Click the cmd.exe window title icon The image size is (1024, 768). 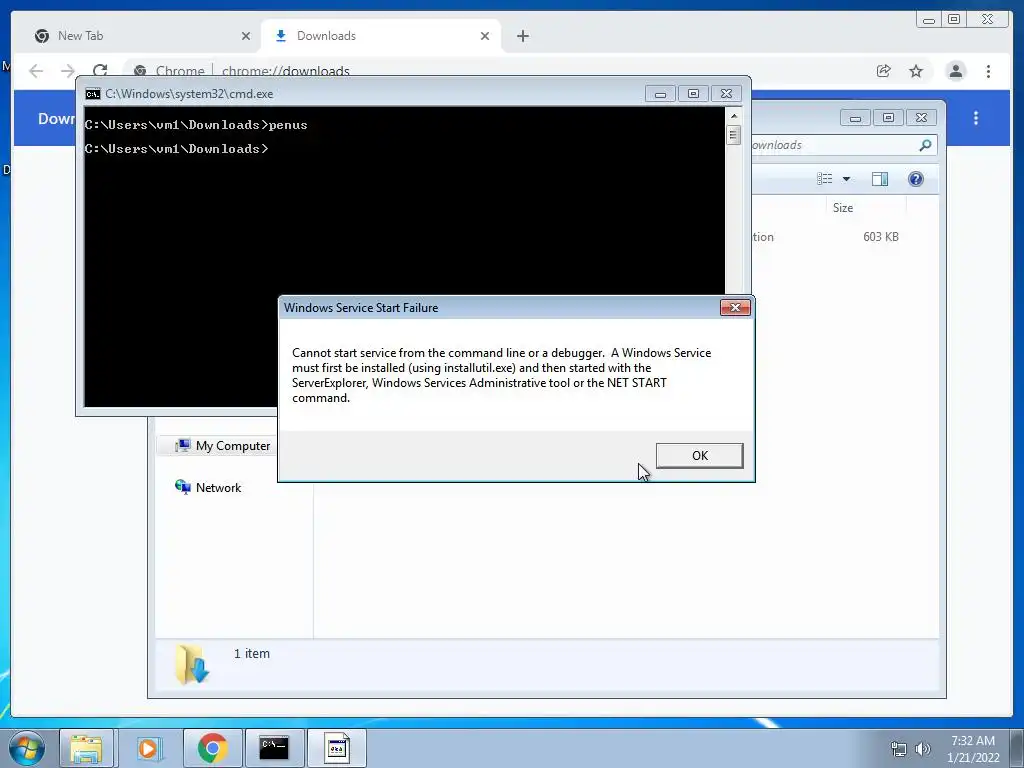[93, 93]
